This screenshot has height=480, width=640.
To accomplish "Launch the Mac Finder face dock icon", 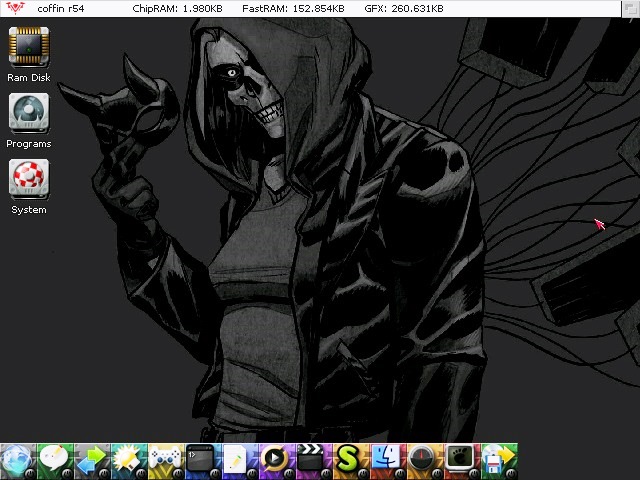I will (389, 461).
